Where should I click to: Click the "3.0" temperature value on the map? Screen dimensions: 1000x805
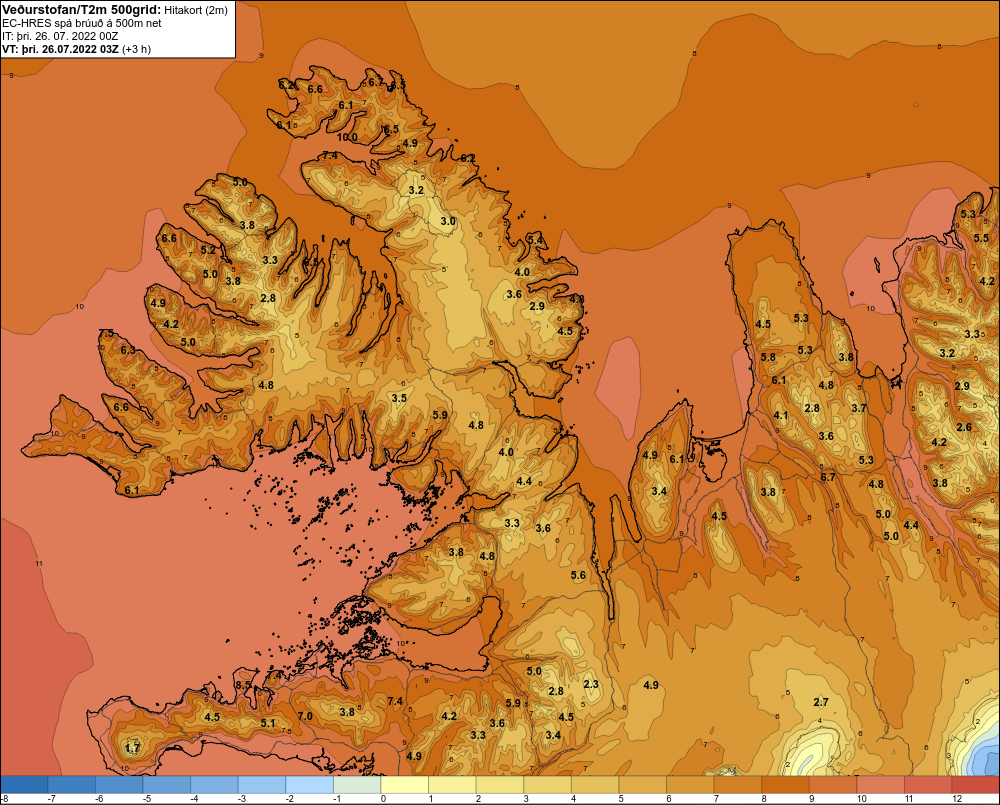448,221
